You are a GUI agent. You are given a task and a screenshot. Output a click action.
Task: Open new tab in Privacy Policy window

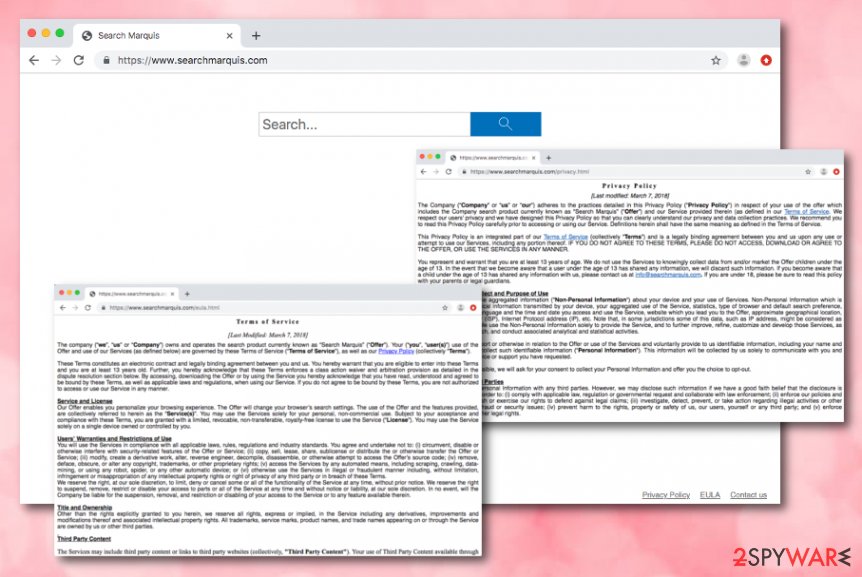pos(548,158)
